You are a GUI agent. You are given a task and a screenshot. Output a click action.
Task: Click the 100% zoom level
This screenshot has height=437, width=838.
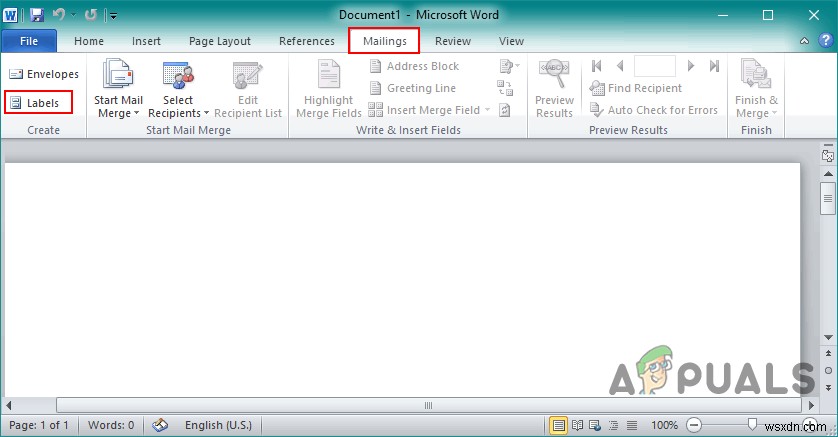coord(664,425)
